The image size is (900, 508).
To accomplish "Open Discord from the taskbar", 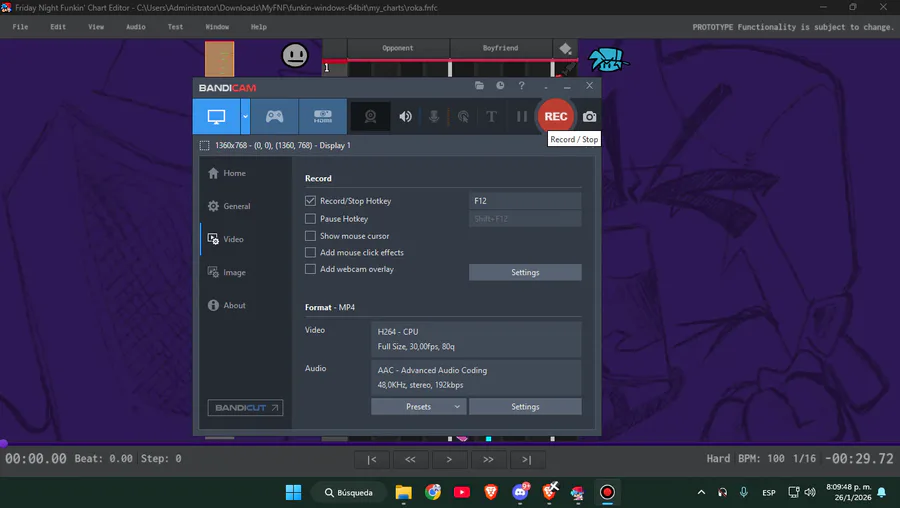I will coord(520,493).
